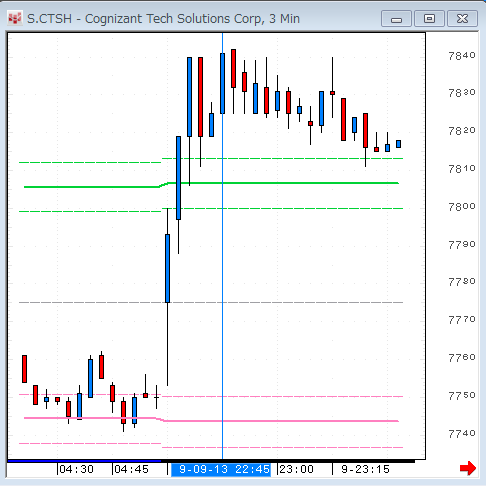Click the title 'S.CTSH - Cognizant Tech Solutions Corp, 3 Min'

pos(163,19)
